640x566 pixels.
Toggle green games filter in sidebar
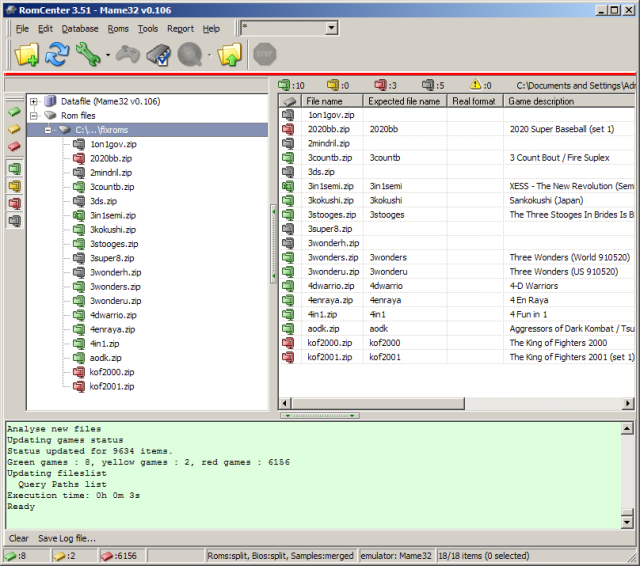click(14, 111)
